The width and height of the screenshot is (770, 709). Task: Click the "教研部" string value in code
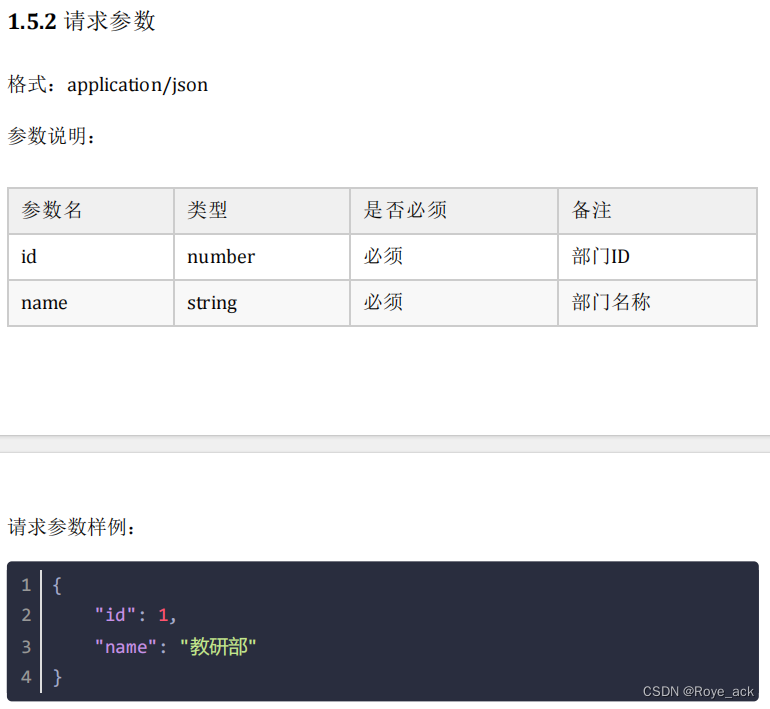coord(219,647)
